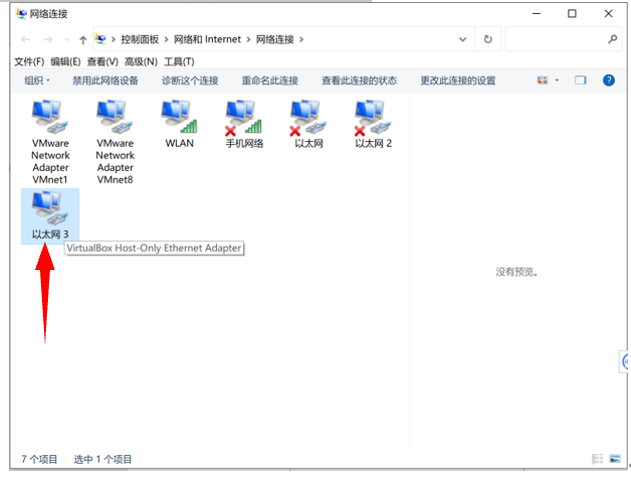Select the WLAN connection icon

(x=179, y=117)
